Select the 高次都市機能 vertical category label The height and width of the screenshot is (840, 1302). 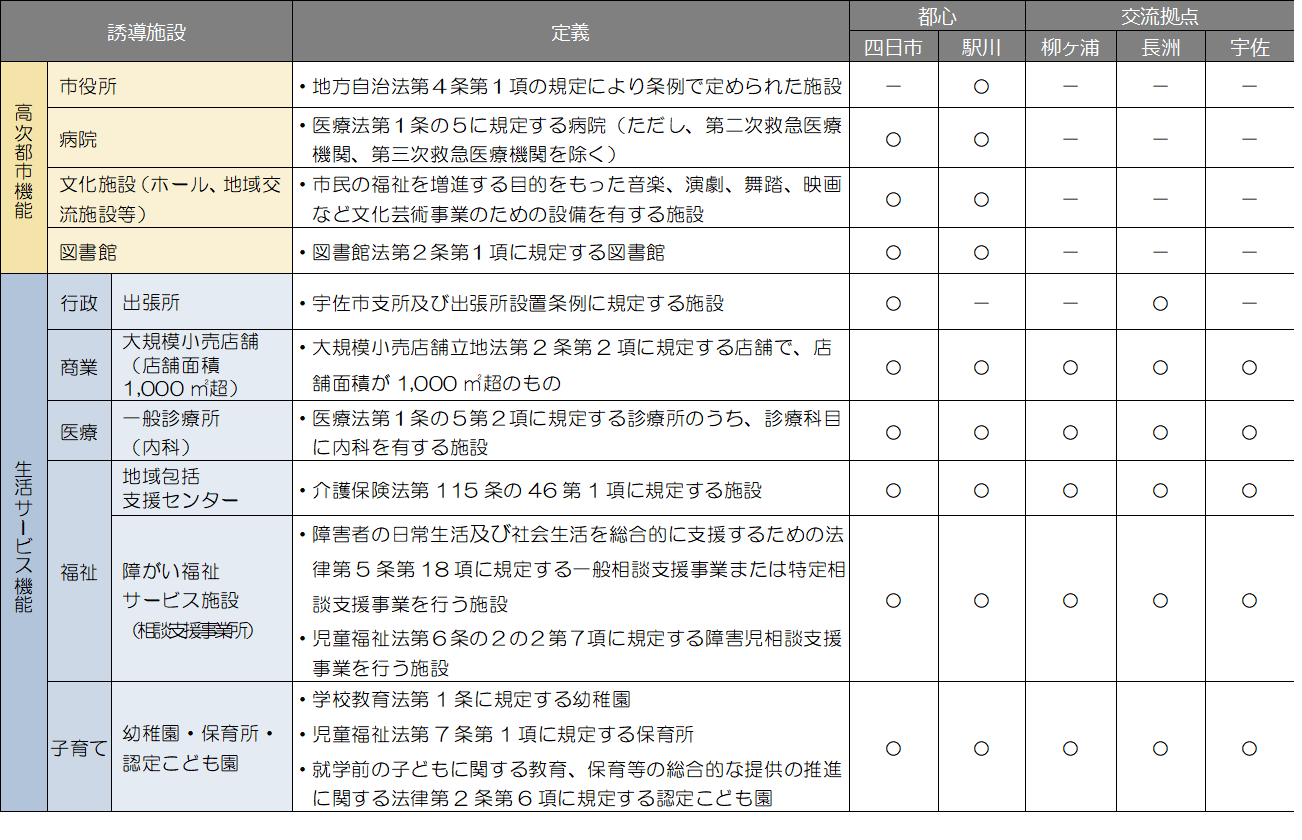pyautogui.click(x=24, y=167)
